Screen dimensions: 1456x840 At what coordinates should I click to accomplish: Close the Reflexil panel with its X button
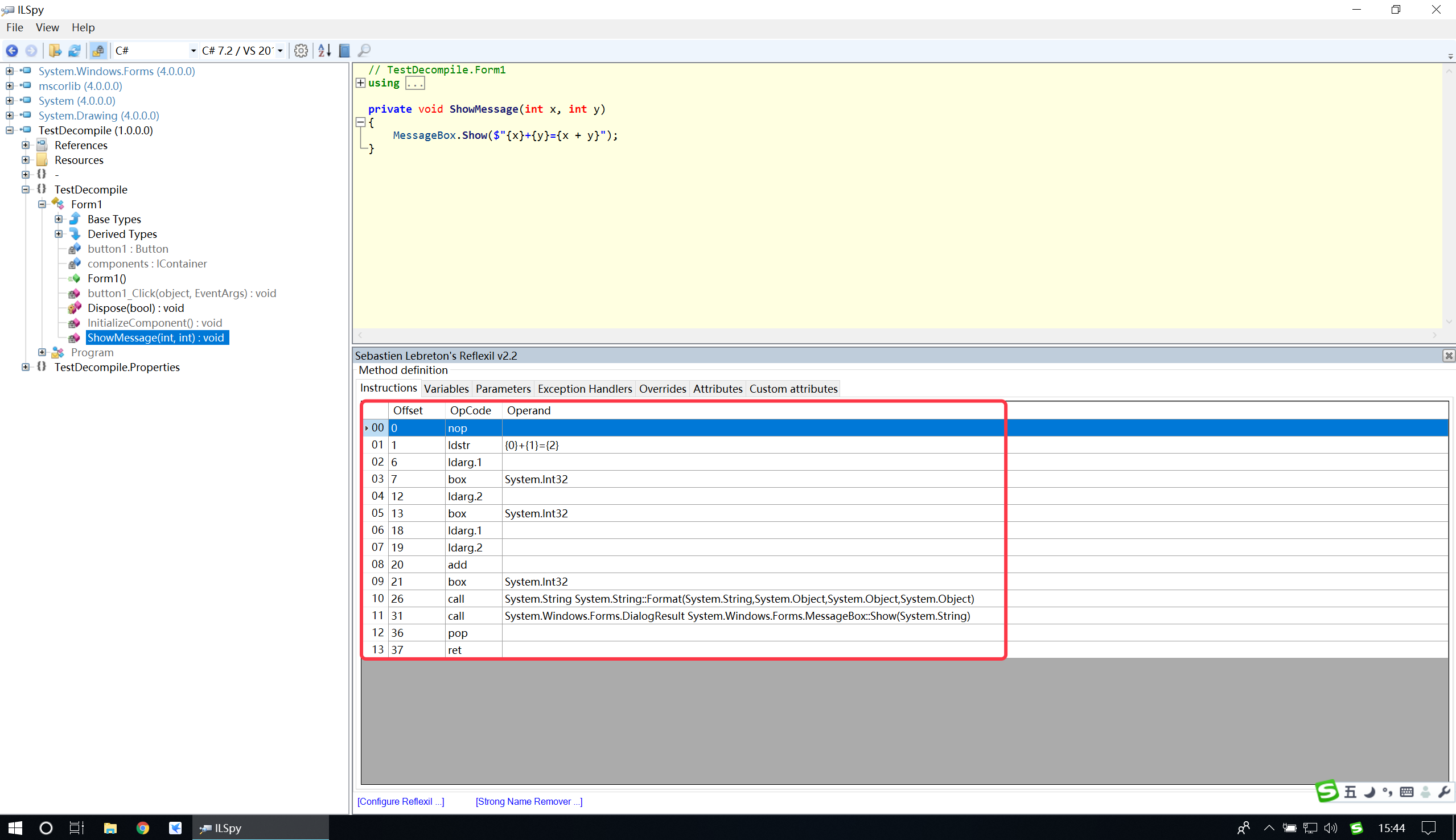(x=1449, y=355)
